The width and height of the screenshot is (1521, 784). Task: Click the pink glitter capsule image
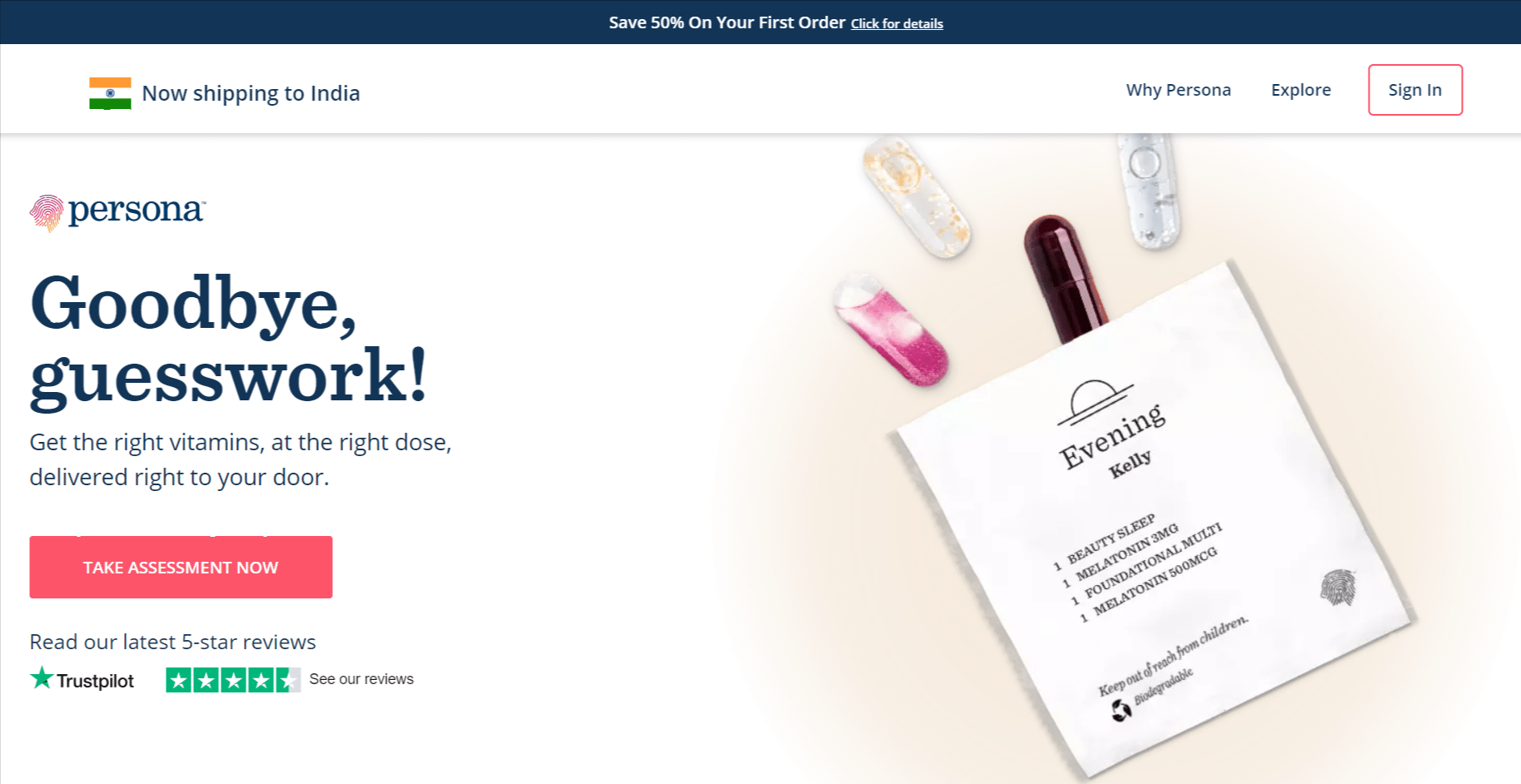[x=891, y=330]
